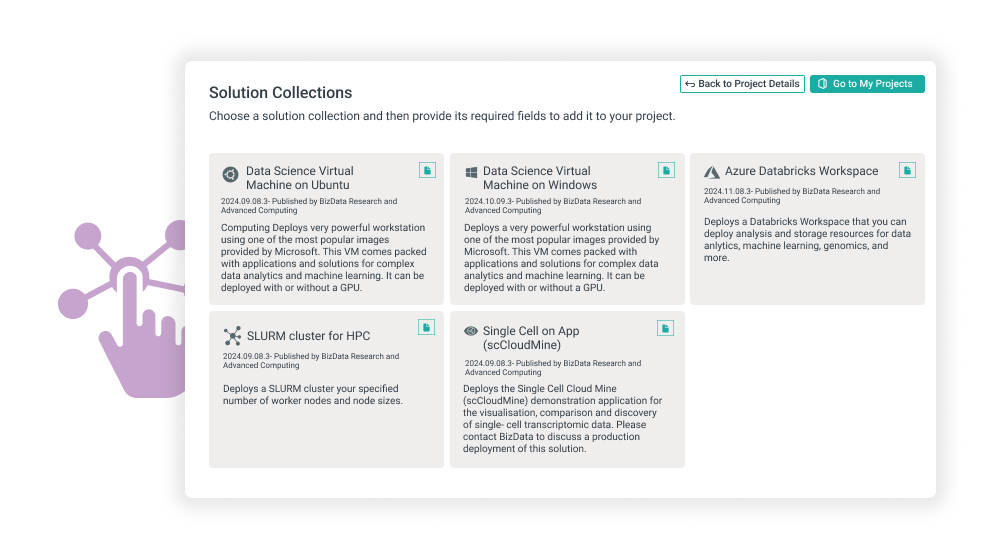
Task: Click the Azure Databricks logo icon
Action: (x=711, y=172)
